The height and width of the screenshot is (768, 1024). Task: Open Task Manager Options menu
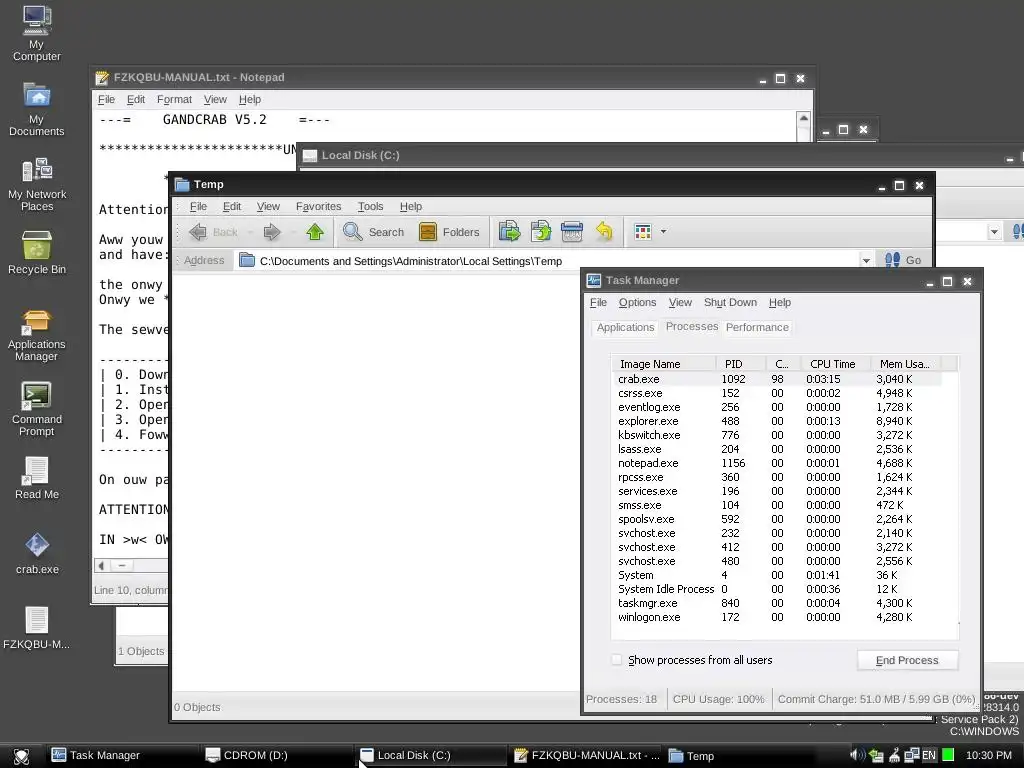[x=637, y=302]
